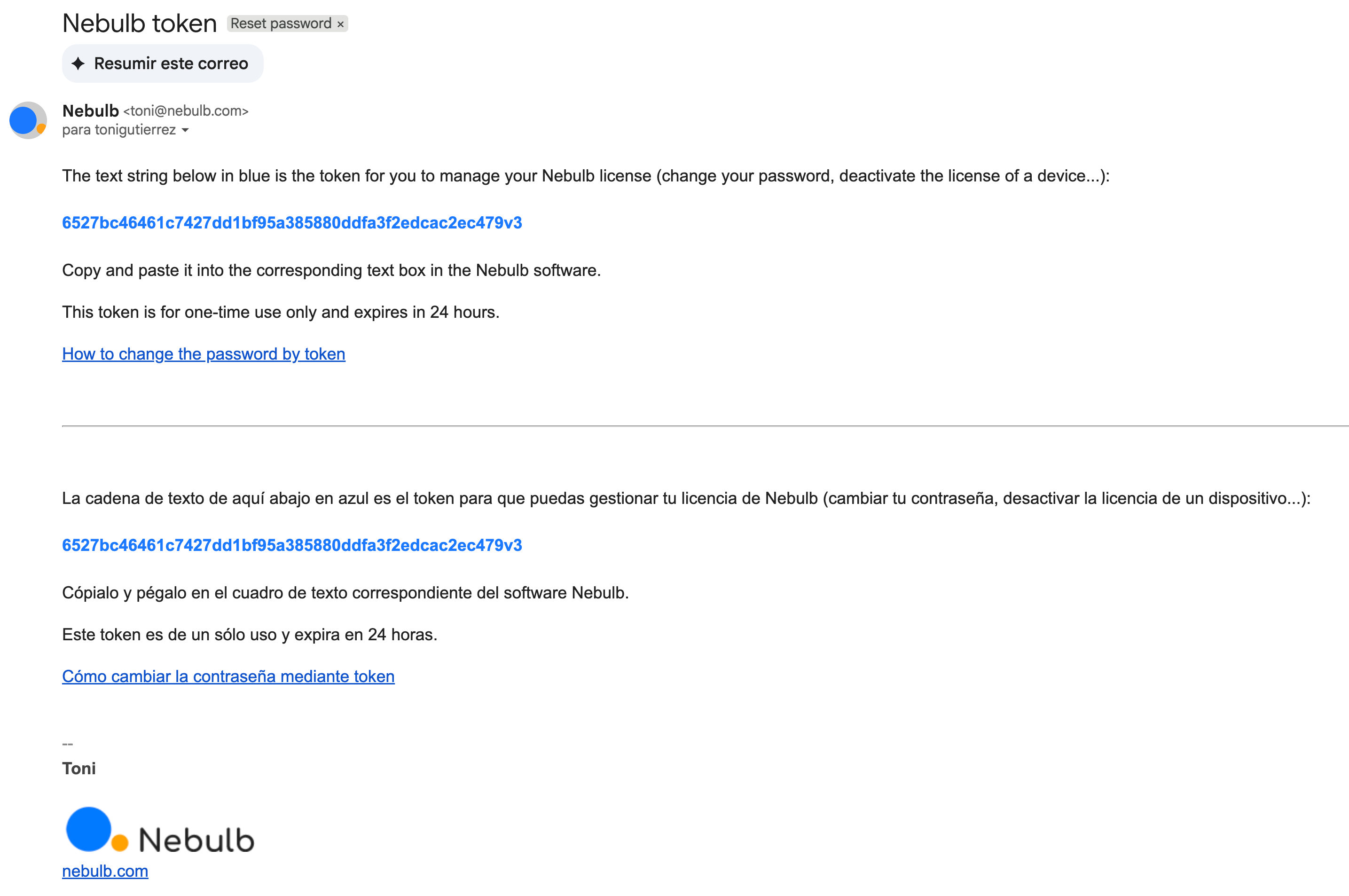1349x896 pixels.
Task: Click the sender address toni@nebulb.com
Action: click(x=186, y=111)
